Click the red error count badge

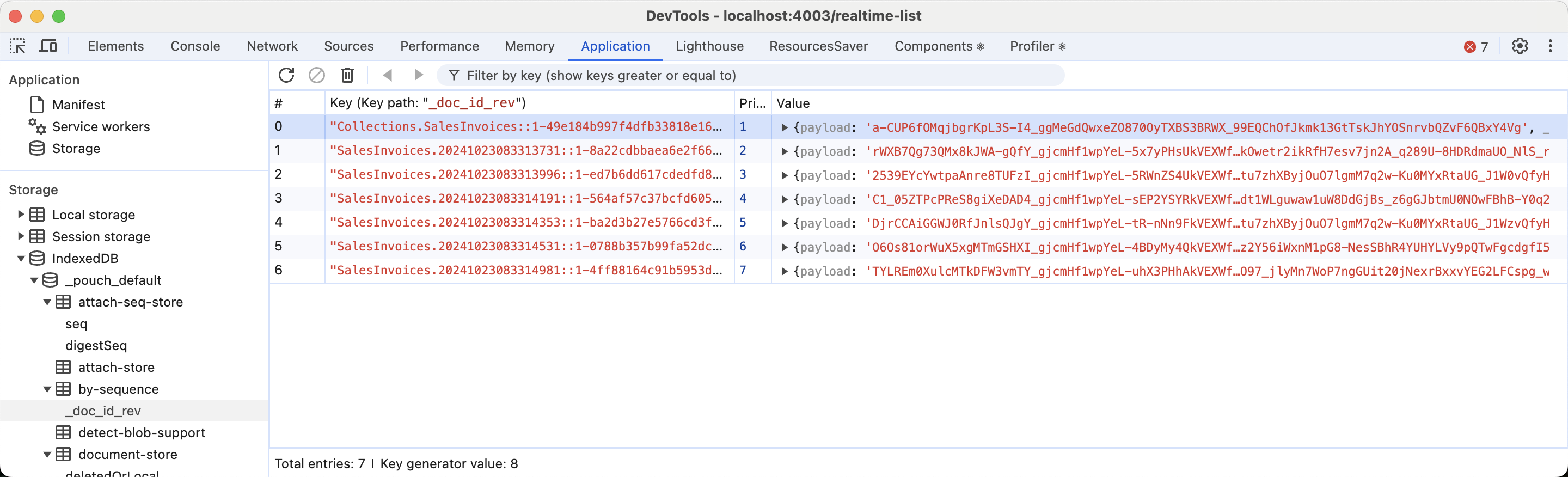point(1475,47)
